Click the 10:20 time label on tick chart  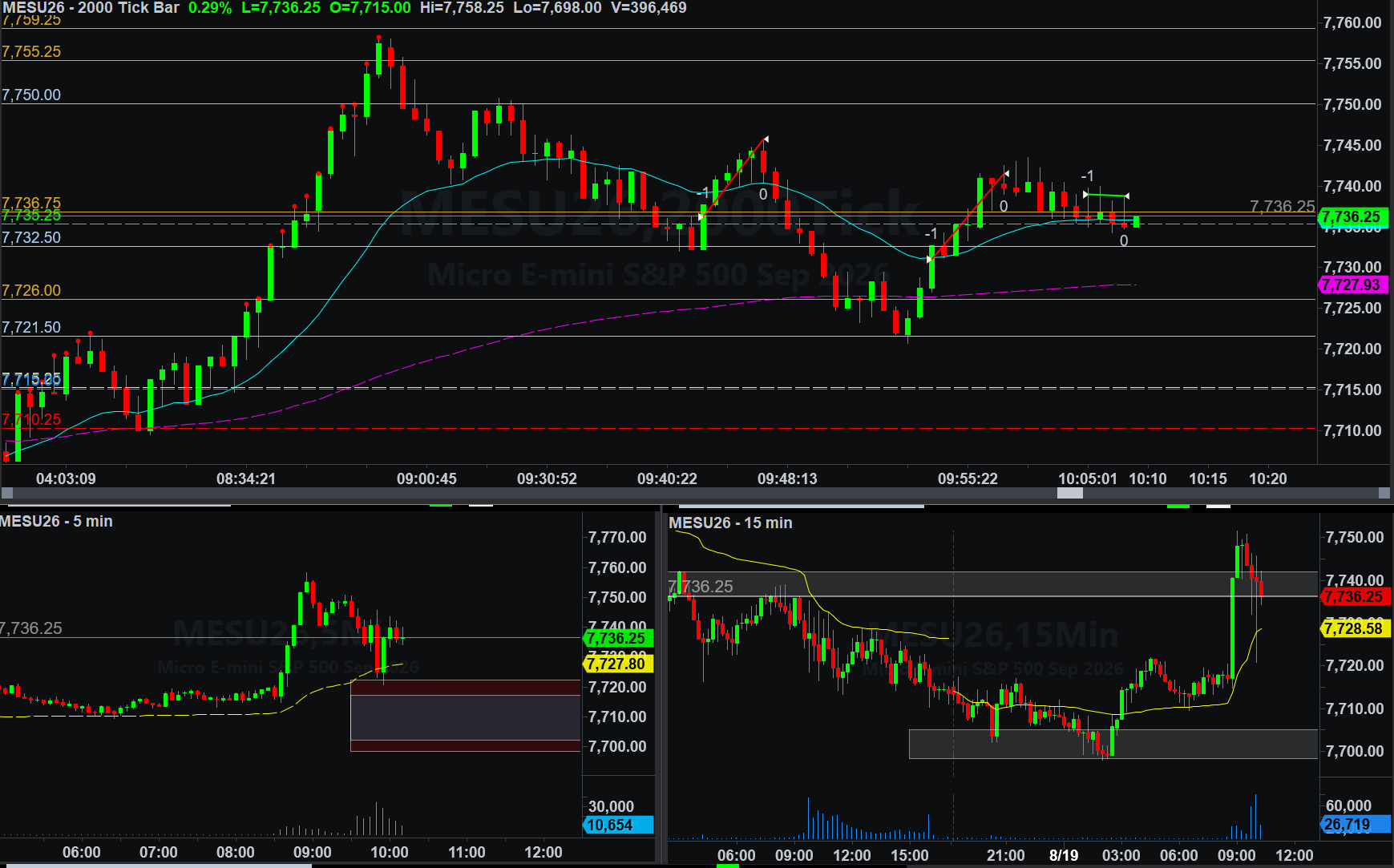(x=1268, y=478)
